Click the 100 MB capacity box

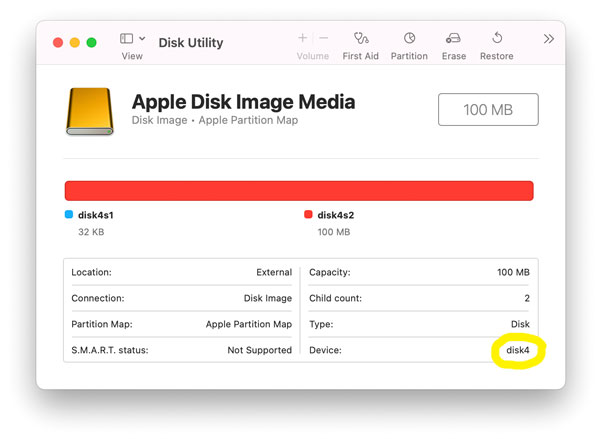tap(488, 110)
